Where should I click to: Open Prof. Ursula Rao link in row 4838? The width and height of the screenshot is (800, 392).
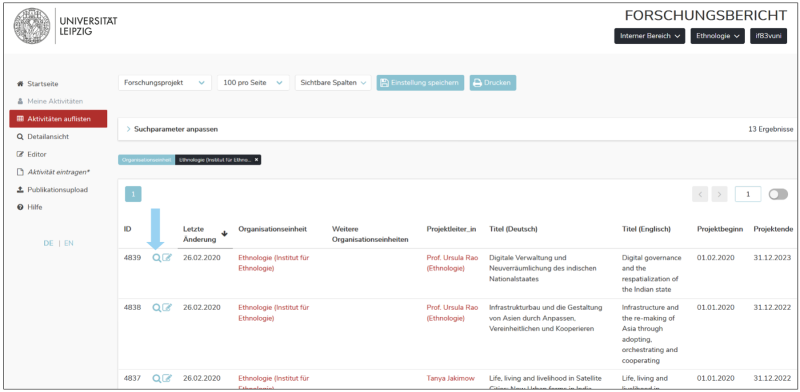(453, 313)
